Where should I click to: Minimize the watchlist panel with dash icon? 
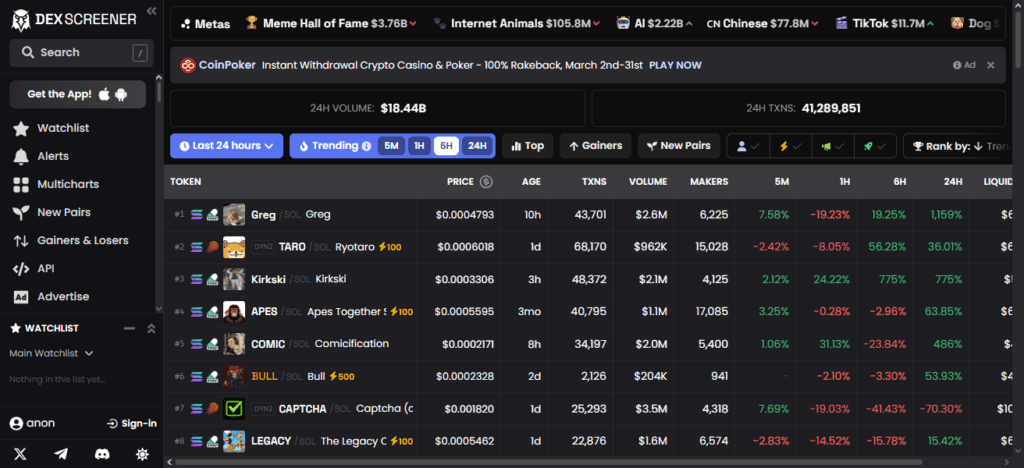coord(129,328)
